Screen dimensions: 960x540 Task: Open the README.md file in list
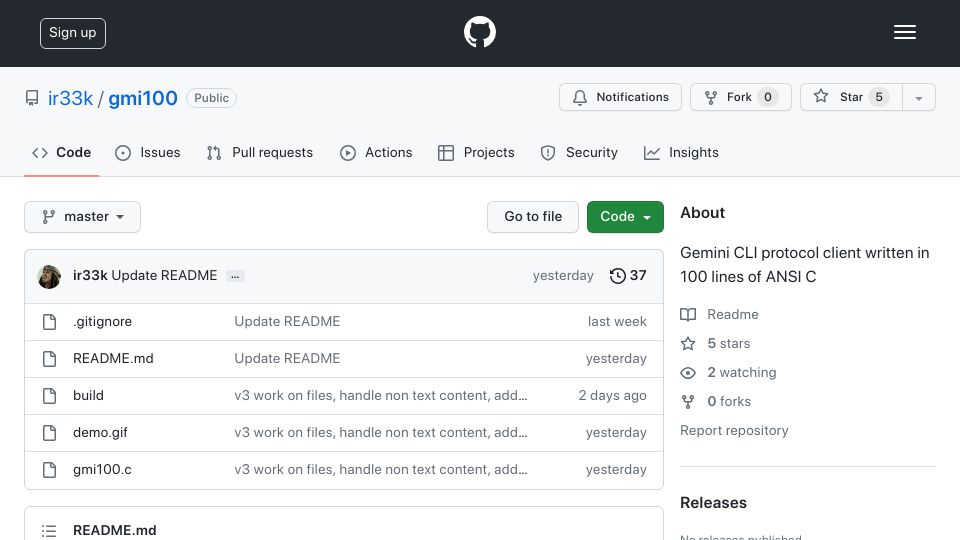(113, 358)
